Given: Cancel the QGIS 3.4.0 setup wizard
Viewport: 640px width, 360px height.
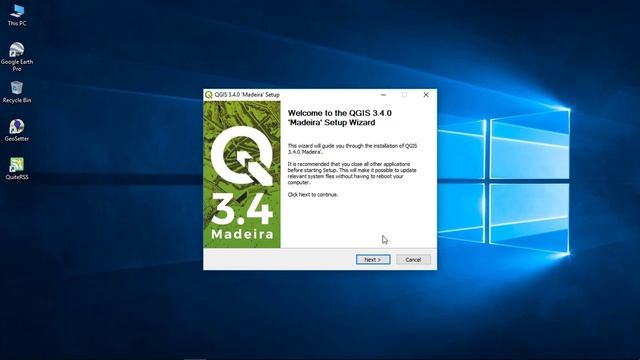Looking at the screenshot, I should pyautogui.click(x=413, y=260).
